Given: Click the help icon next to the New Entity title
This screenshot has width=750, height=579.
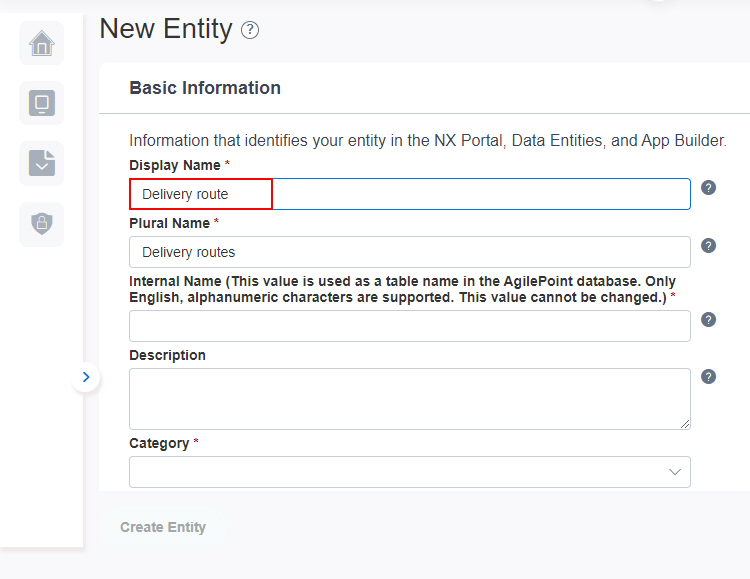Looking at the screenshot, I should (250, 30).
